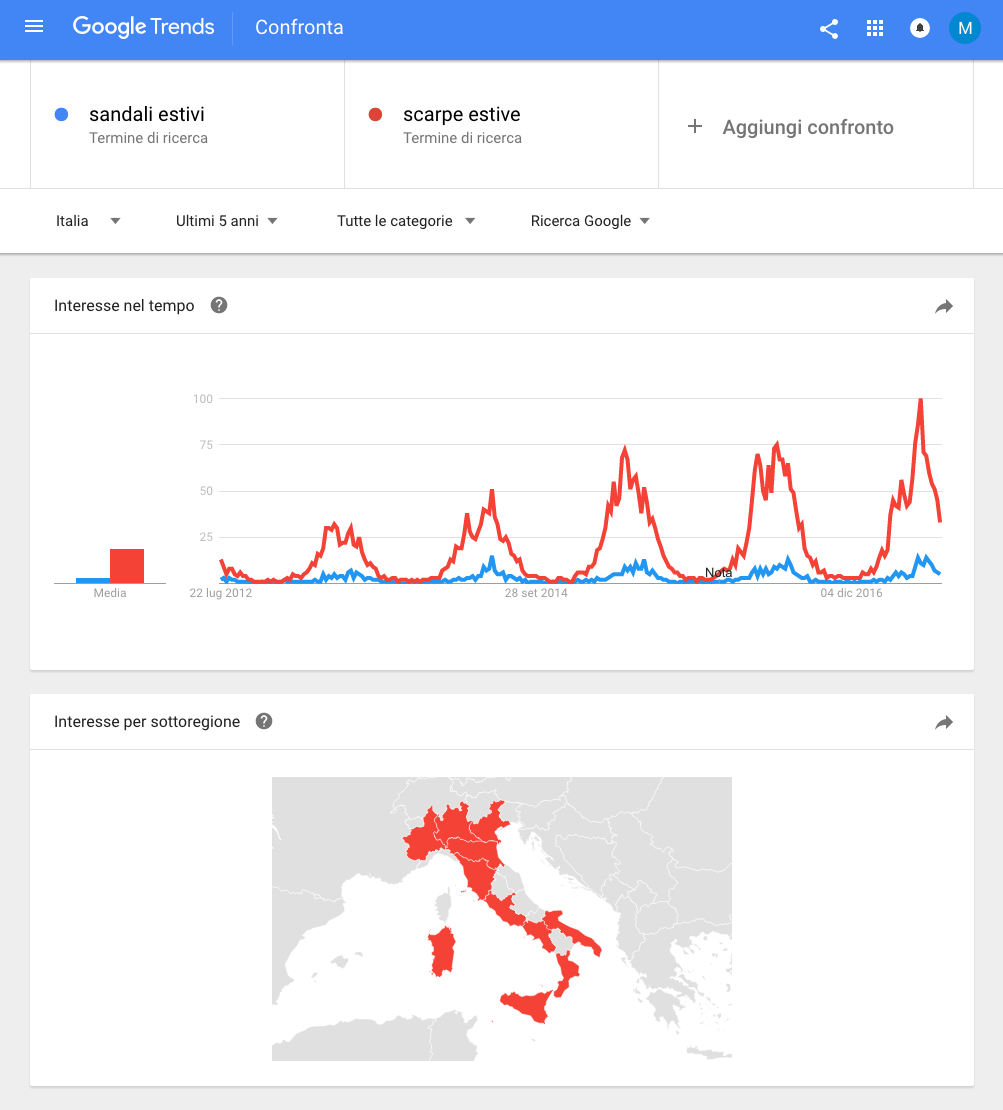Click help icon beside Interesse nel tempo

tap(219, 305)
